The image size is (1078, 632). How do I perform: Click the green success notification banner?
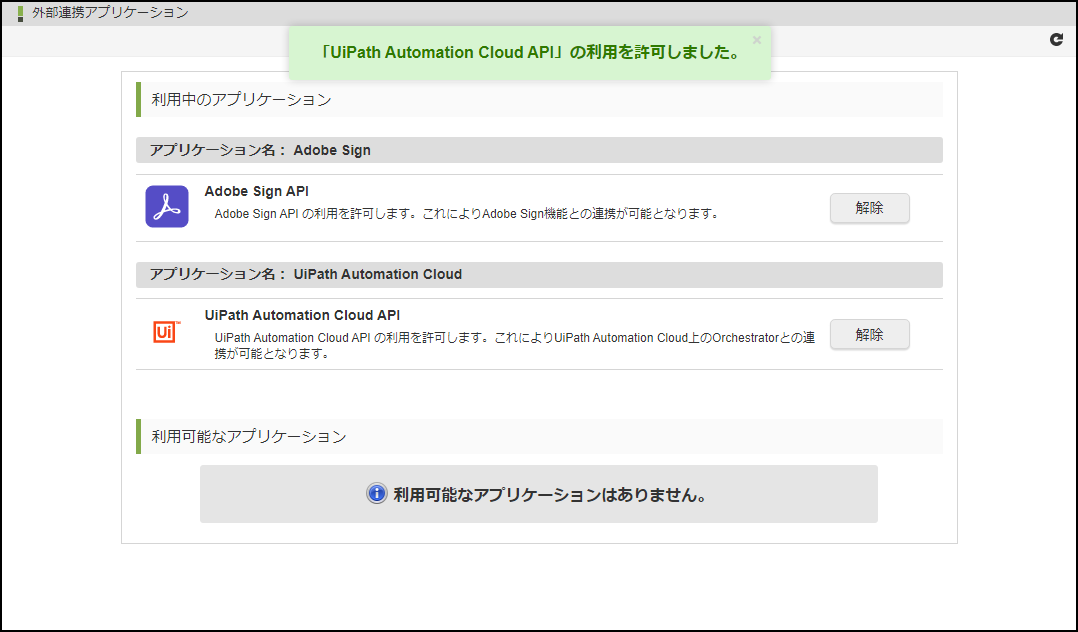(530, 52)
